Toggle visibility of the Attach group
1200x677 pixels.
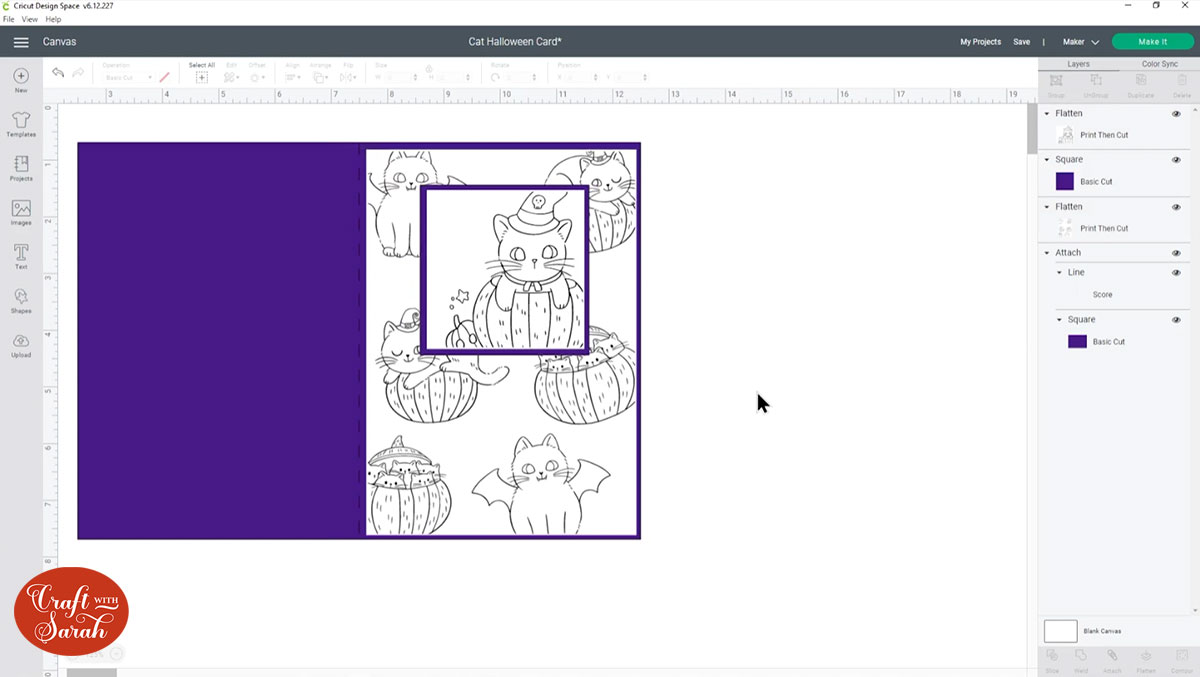pos(1176,253)
